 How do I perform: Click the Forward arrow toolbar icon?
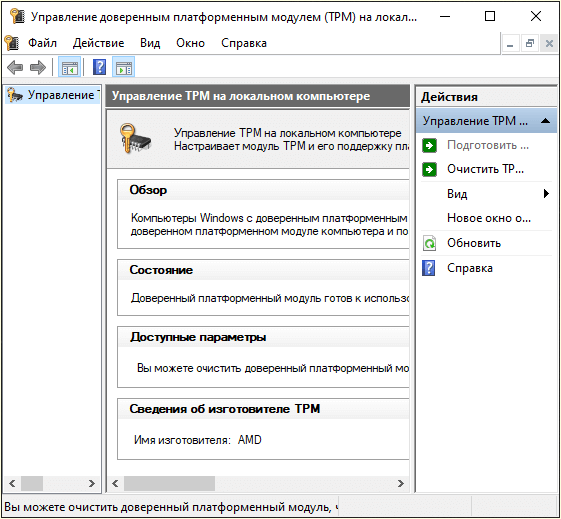tap(38, 67)
